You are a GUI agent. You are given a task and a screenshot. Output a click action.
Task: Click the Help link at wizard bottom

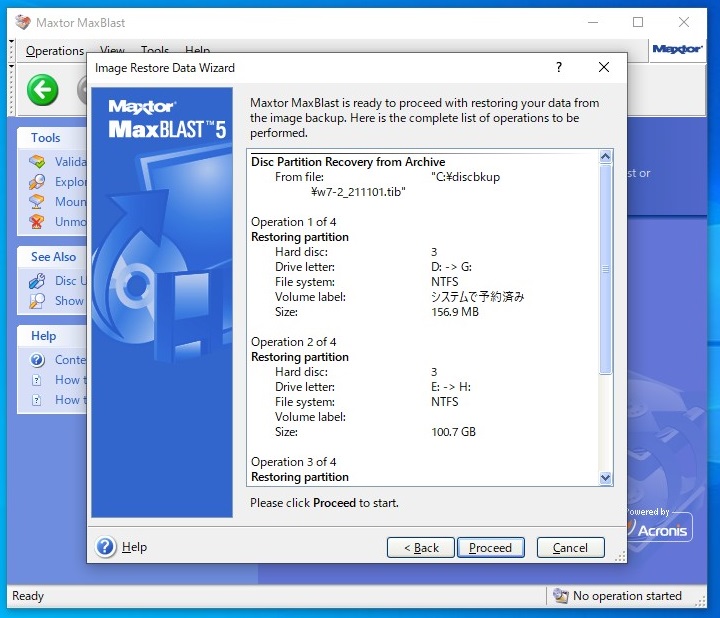click(134, 547)
